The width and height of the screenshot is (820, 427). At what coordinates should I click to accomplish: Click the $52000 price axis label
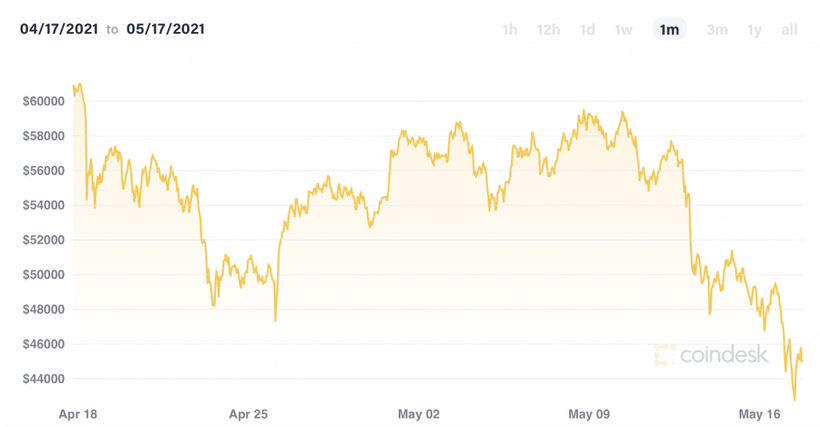tap(43, 240)
